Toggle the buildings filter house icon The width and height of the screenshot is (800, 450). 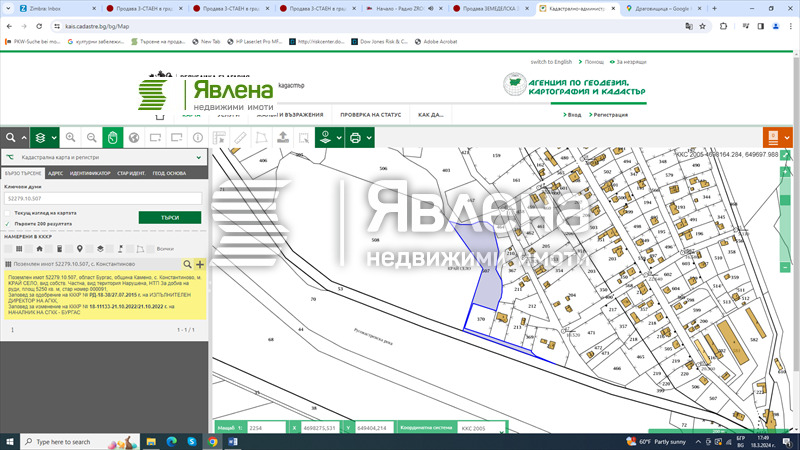pos(39,248)
